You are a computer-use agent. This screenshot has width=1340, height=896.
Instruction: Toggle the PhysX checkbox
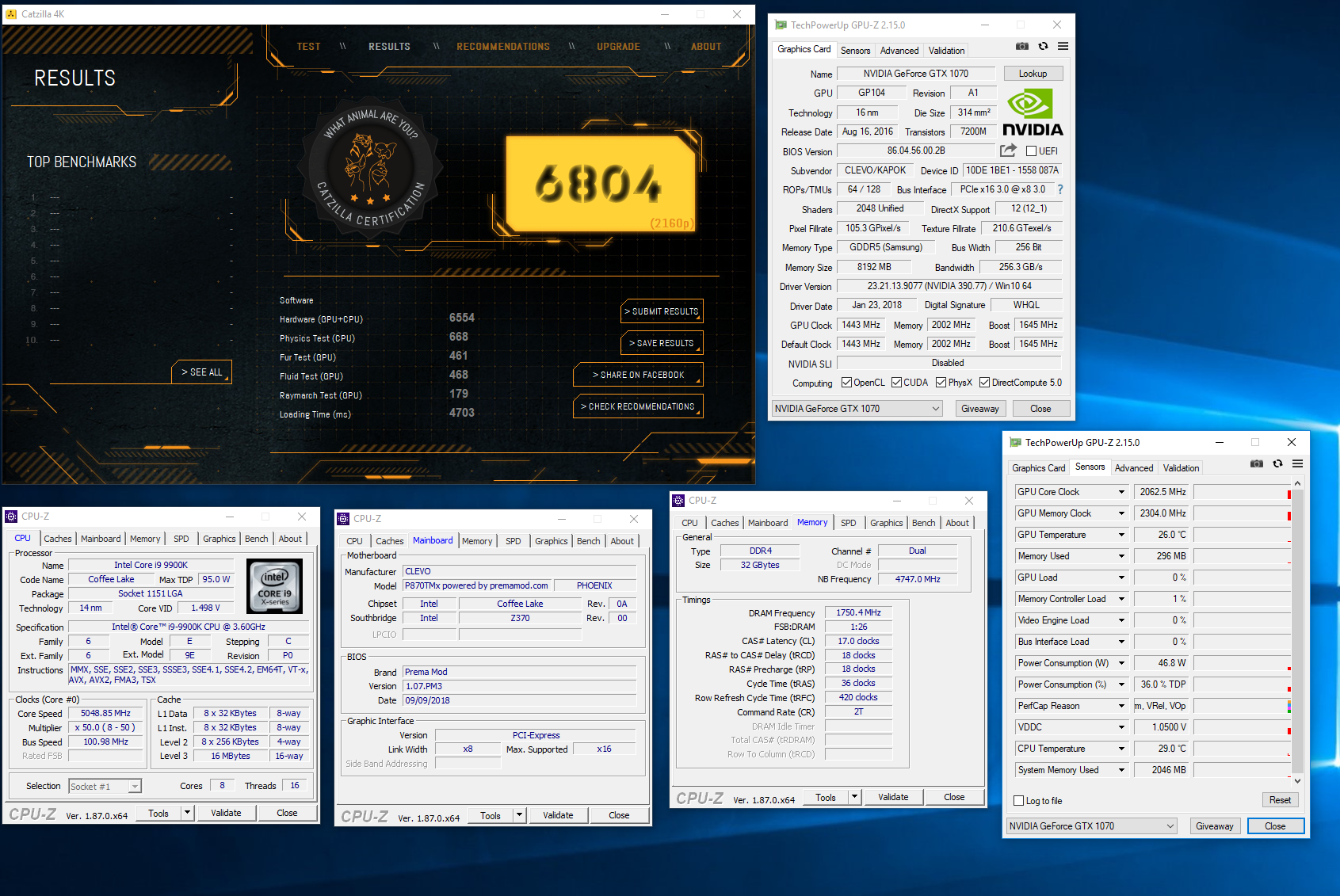941,383
